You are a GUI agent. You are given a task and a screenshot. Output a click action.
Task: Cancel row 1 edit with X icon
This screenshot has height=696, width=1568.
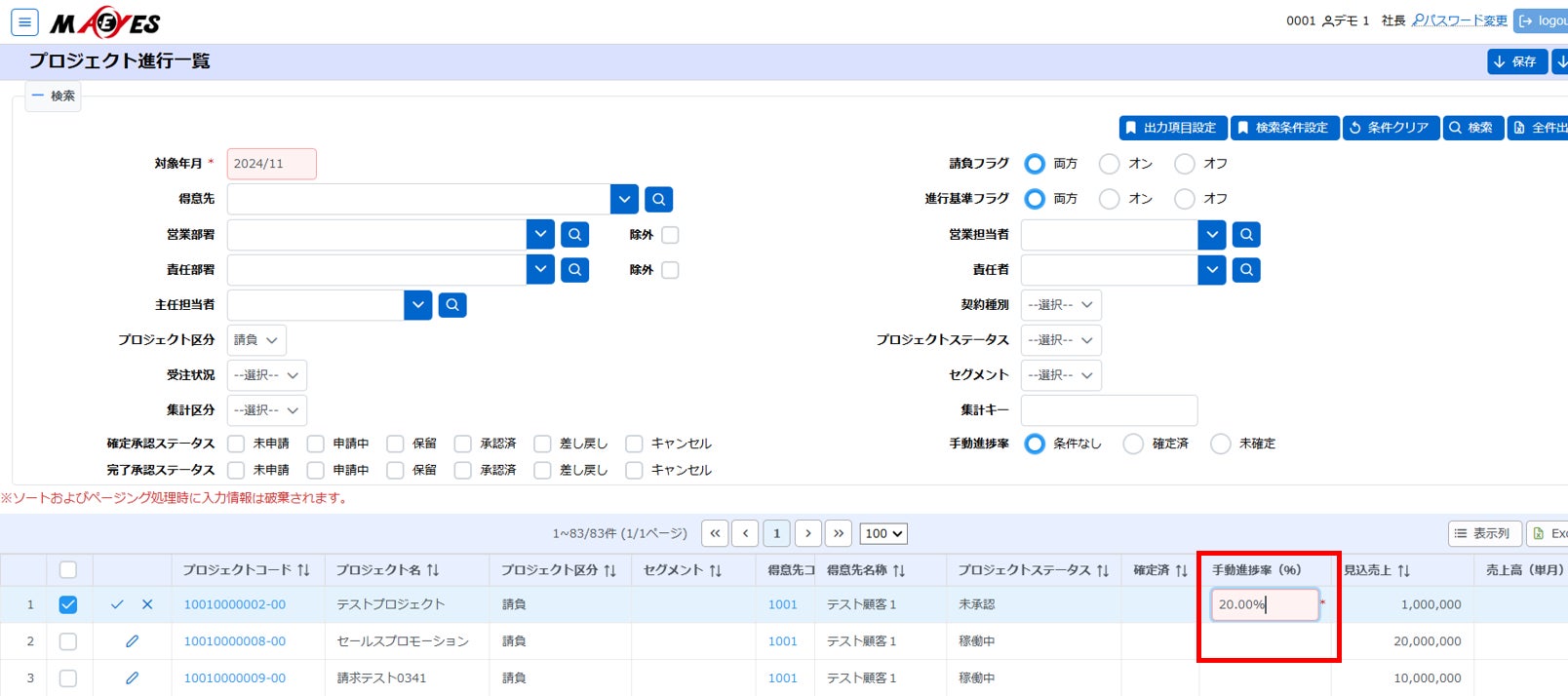pos(147,604)
